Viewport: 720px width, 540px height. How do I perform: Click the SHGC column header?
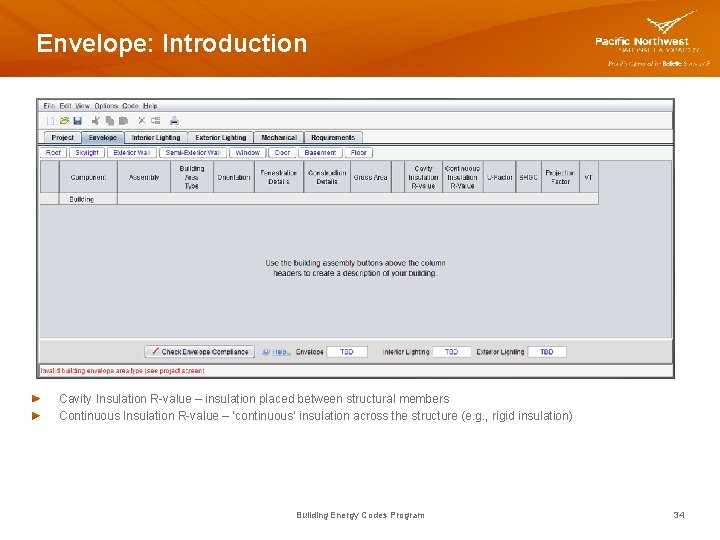tap(529, 177)
